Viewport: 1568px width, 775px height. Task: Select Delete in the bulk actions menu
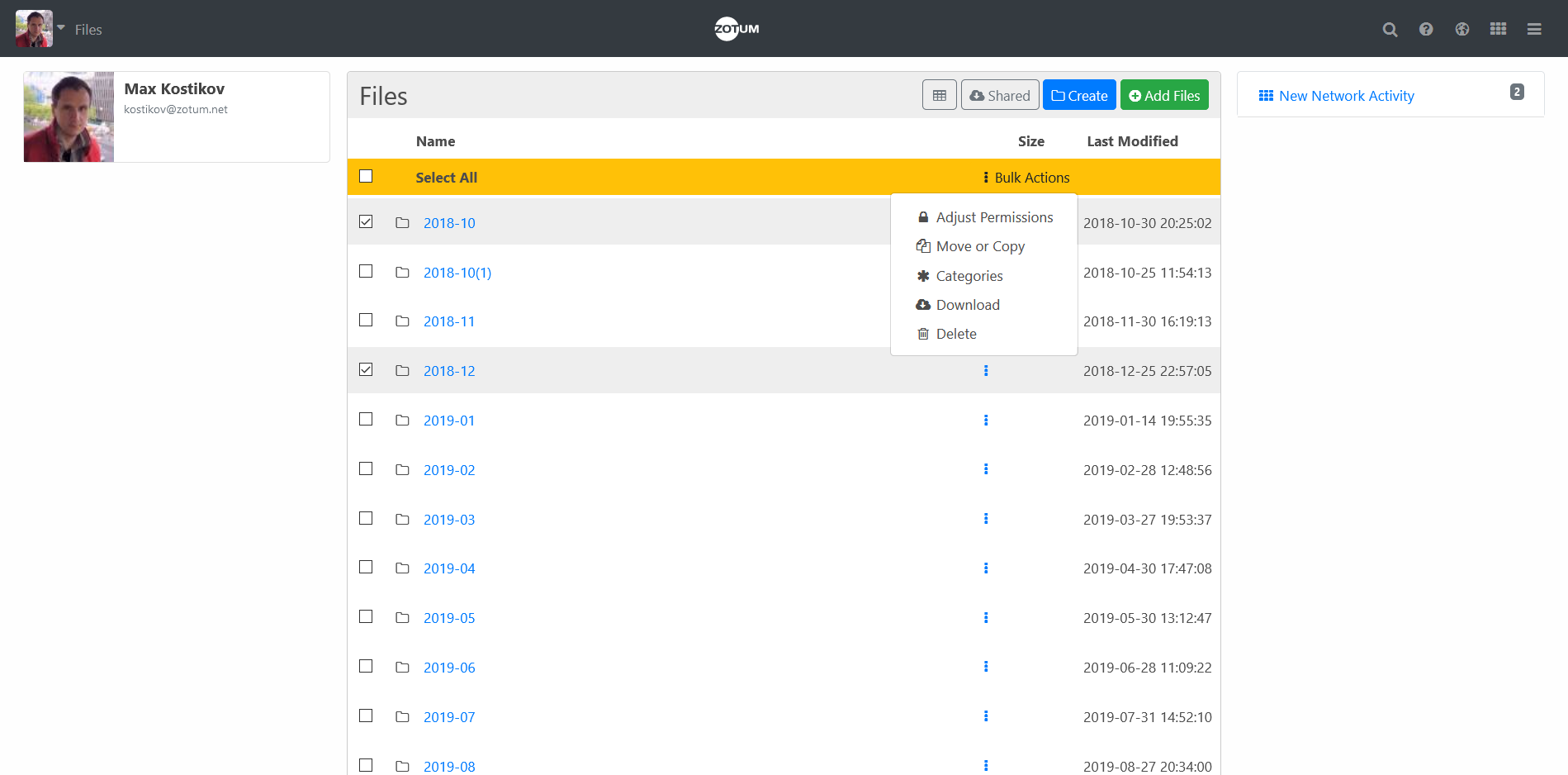(955, 334)
